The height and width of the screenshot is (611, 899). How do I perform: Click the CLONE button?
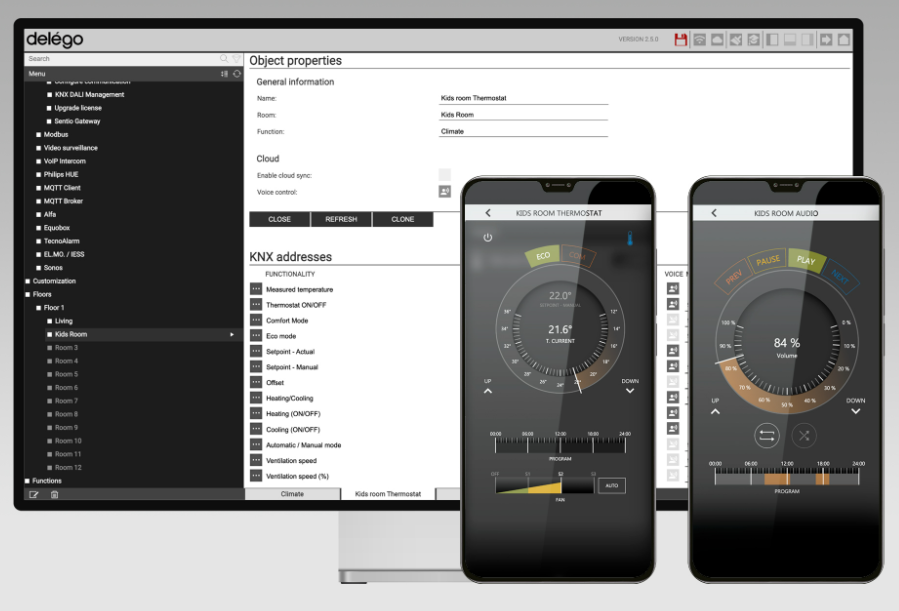click(x=403, y=219)
